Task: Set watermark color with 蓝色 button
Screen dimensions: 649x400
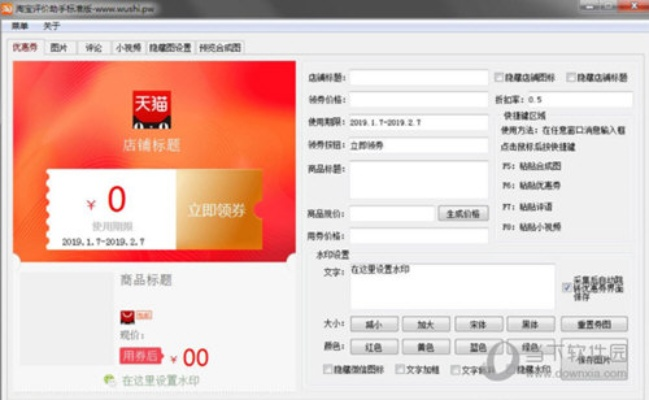Action: click(x=478, y=347)
